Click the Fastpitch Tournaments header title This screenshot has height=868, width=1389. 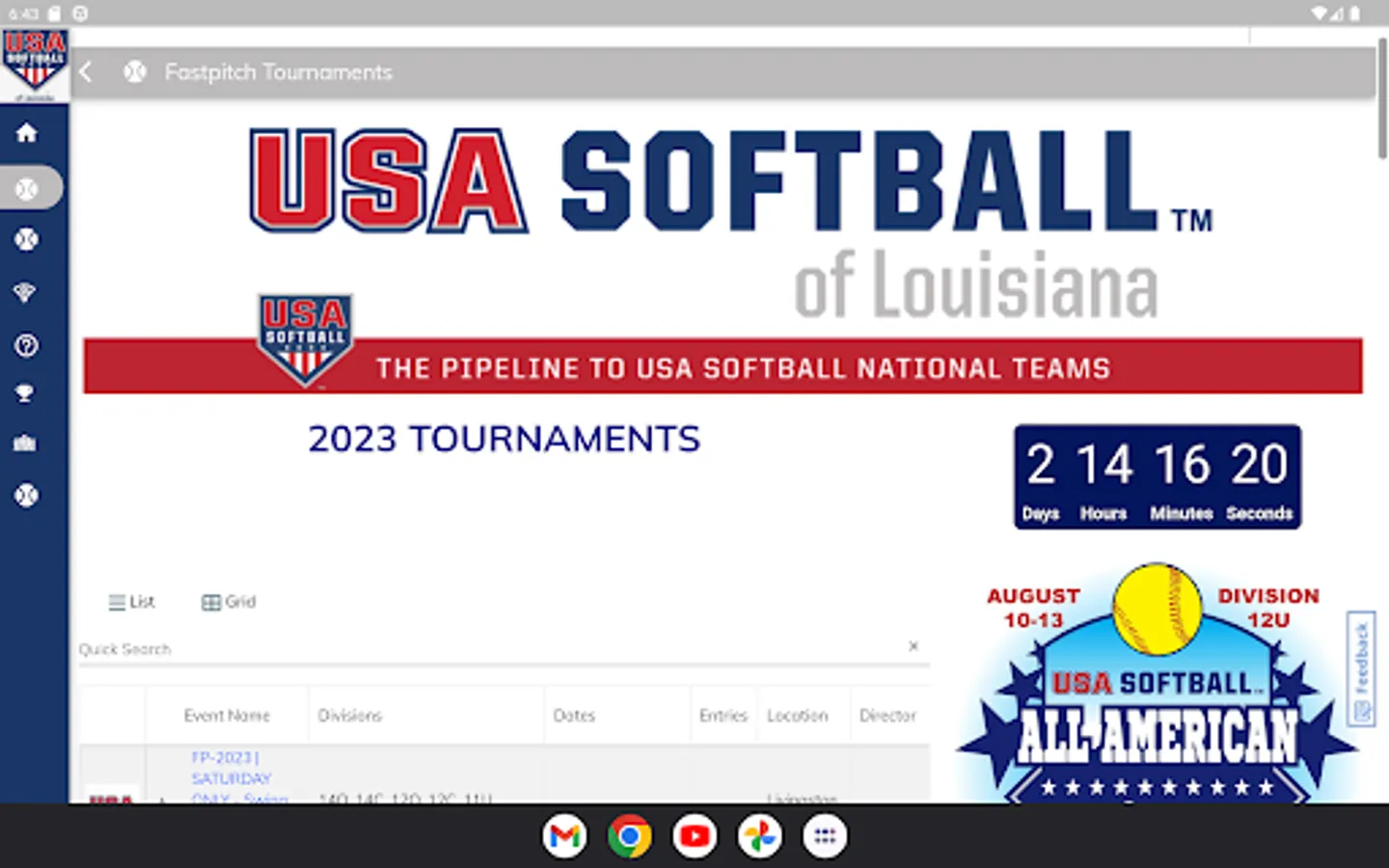pos(279,72)
